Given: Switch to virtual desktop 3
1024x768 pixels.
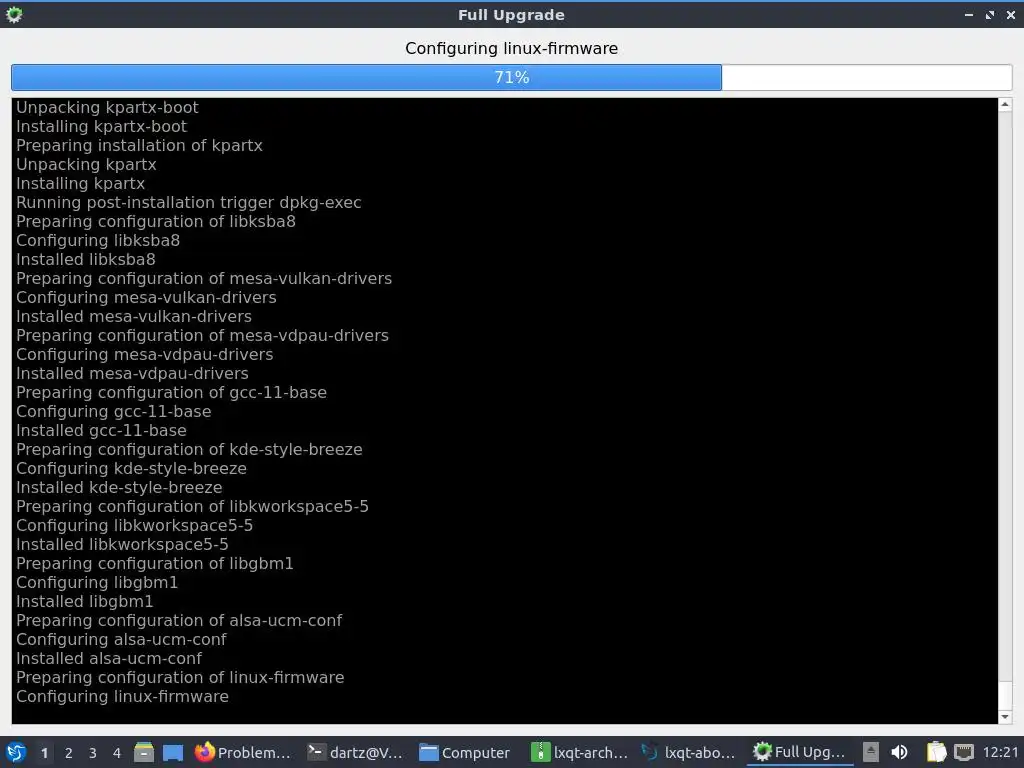Looking at the screenshot, I should pos(93,753).
